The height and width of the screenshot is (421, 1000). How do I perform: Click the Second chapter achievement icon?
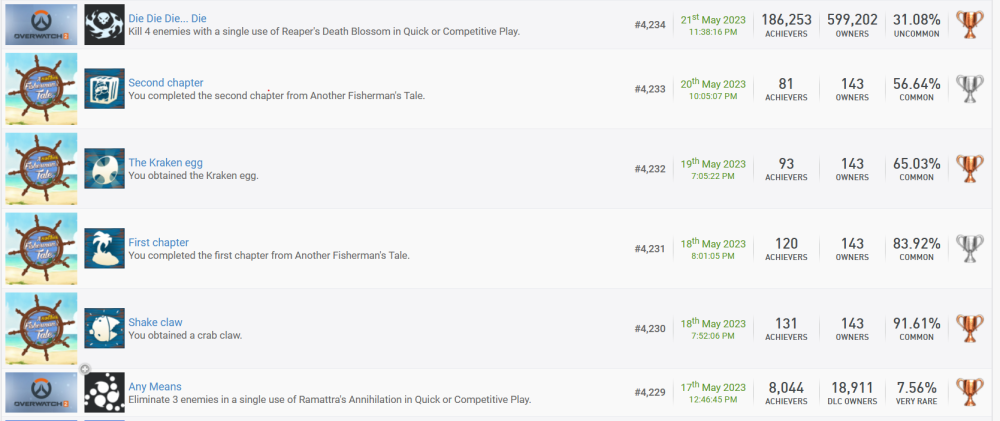104,88
